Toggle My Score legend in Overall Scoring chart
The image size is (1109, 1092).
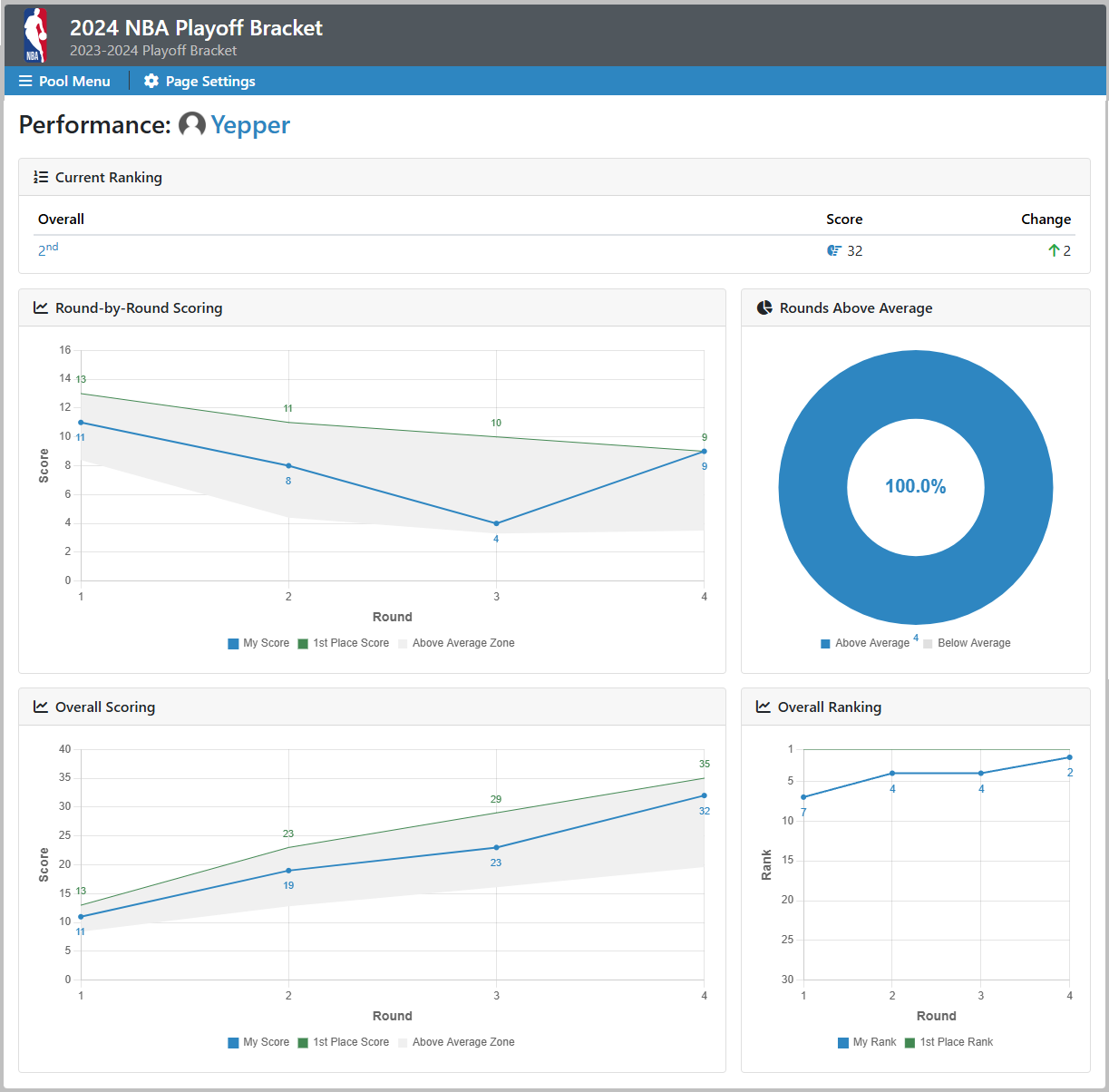[x=258, y=1042]
